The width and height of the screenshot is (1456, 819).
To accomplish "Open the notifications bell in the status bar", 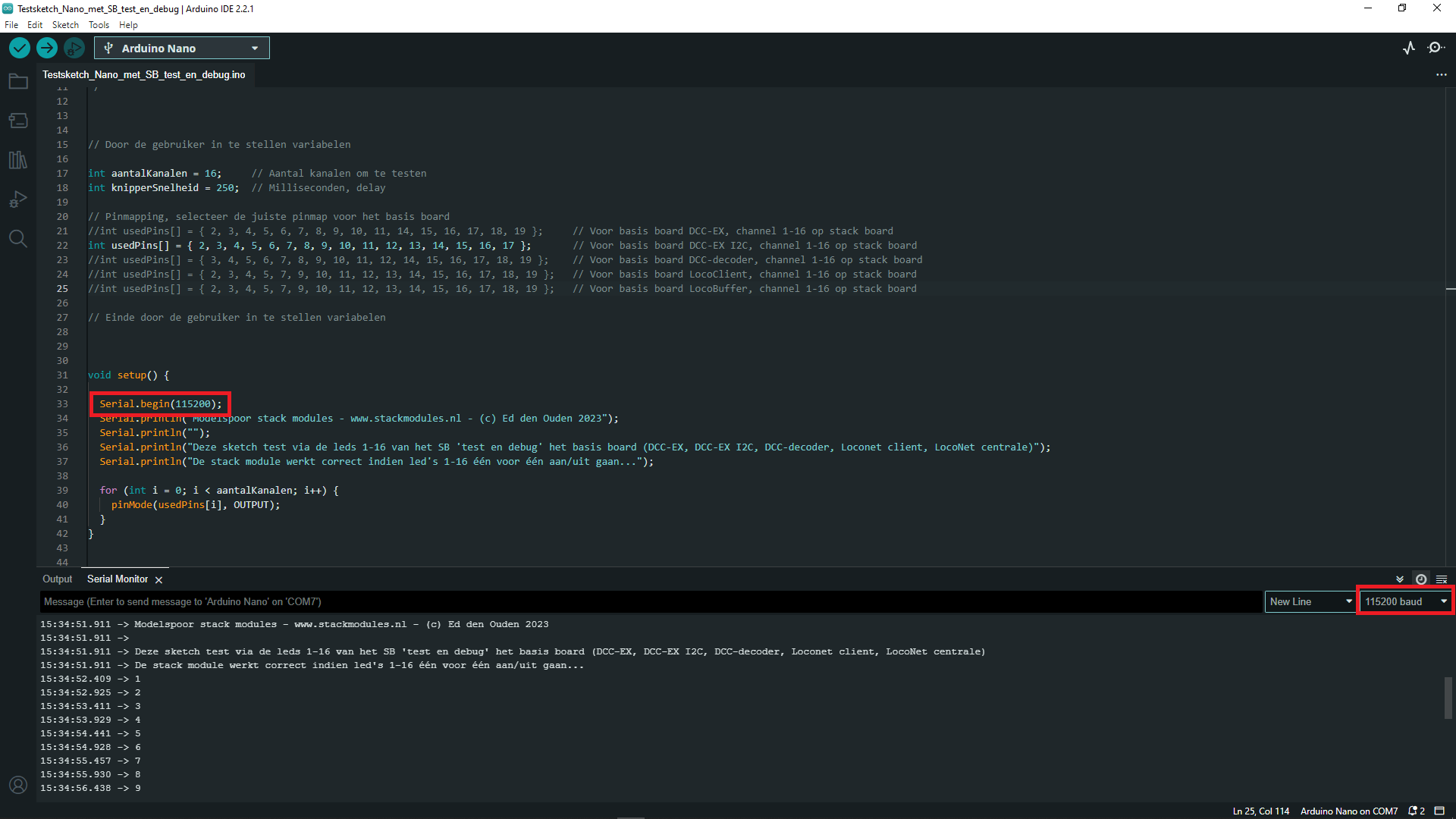I will point(1412,811).
